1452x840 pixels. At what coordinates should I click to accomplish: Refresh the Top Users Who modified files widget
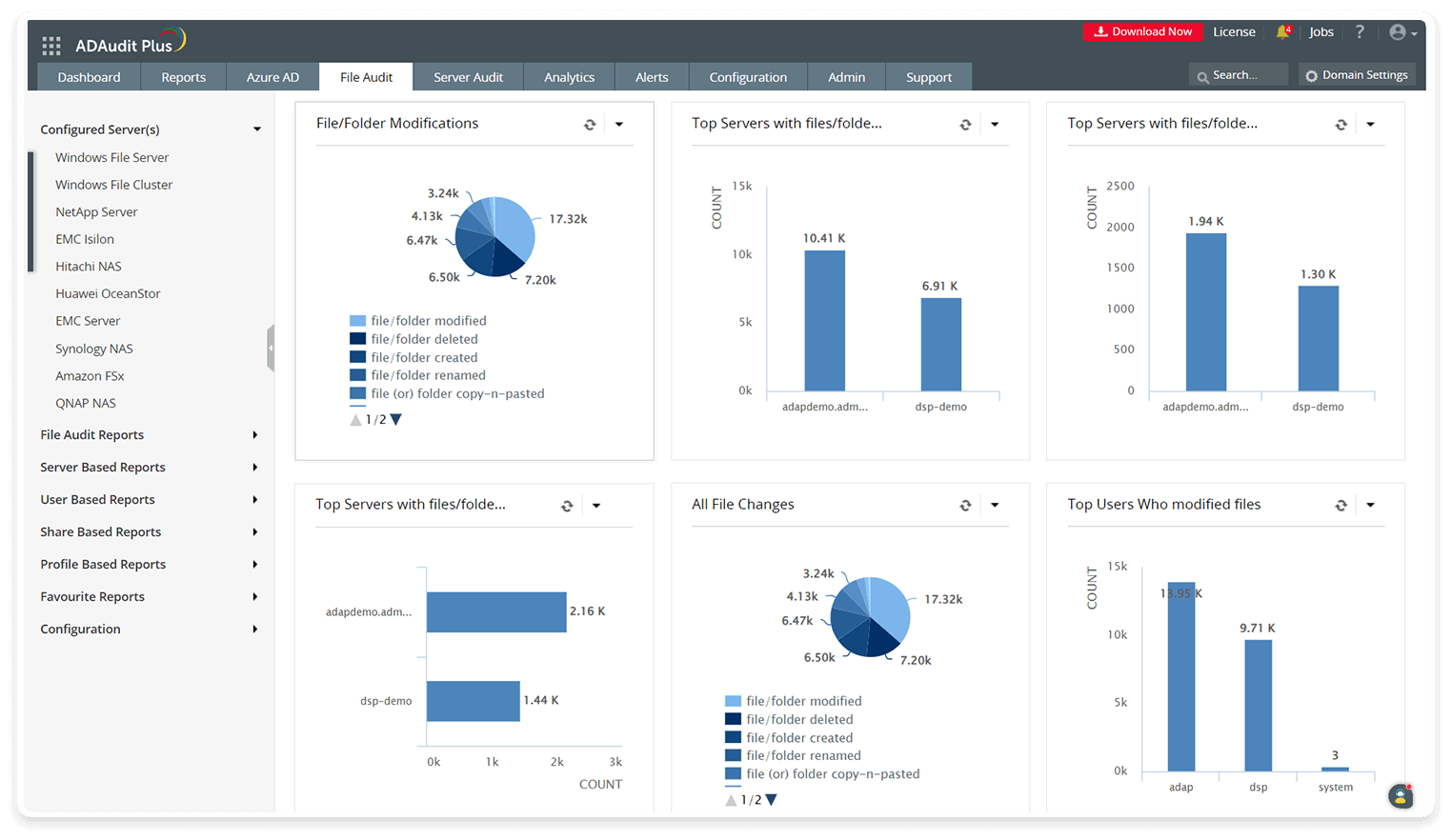[x=1341, y=505]
